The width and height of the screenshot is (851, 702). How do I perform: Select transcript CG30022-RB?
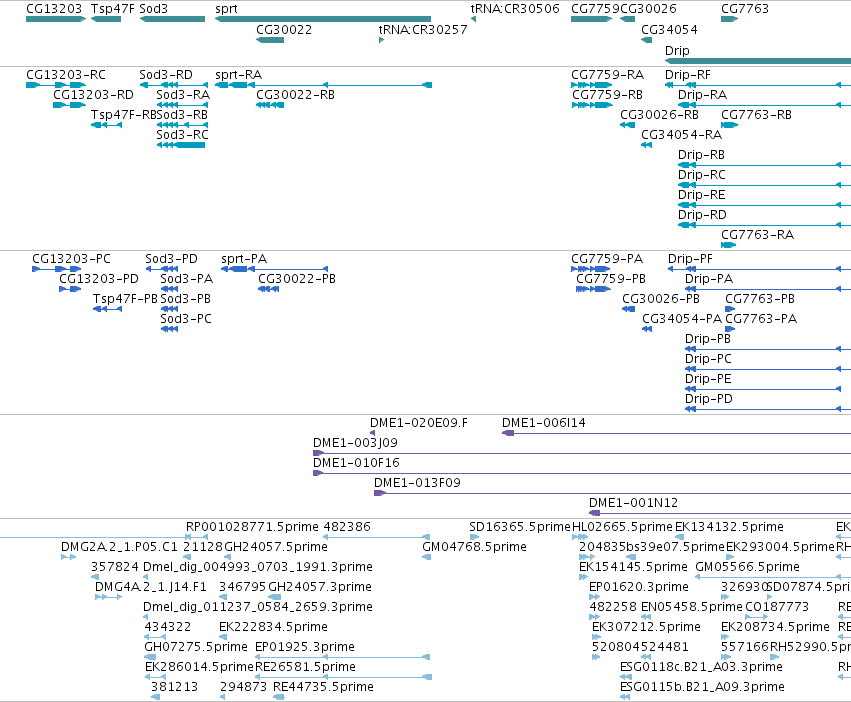tap(295, 95)
